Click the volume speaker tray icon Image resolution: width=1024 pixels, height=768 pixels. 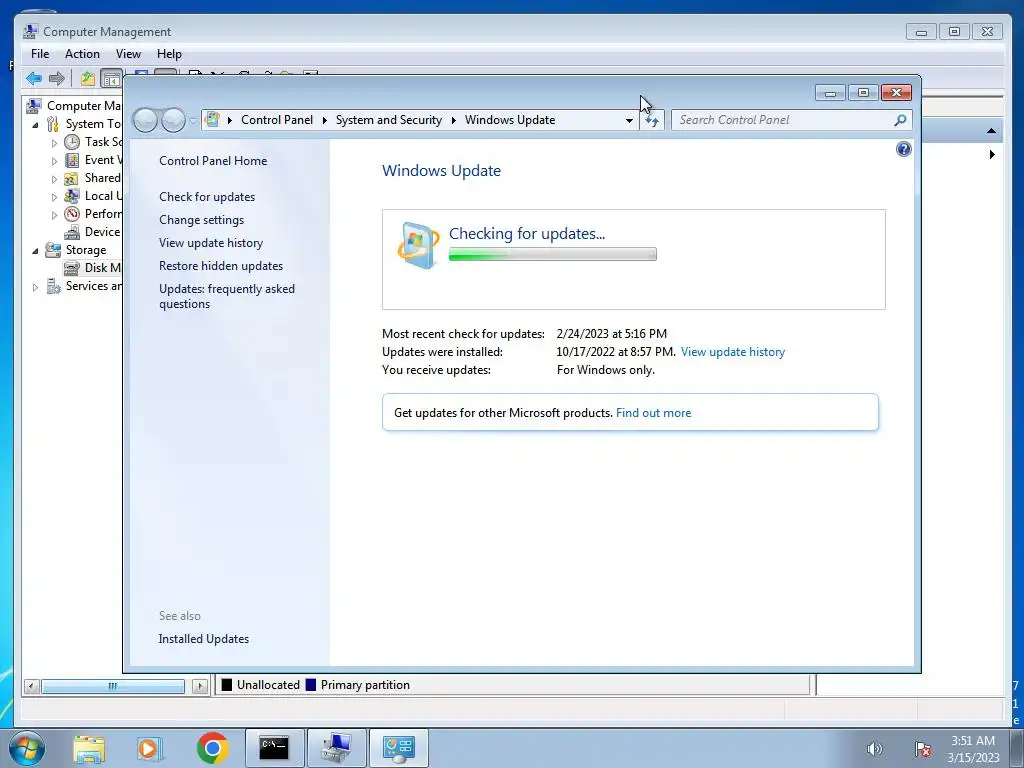point(874,749)
